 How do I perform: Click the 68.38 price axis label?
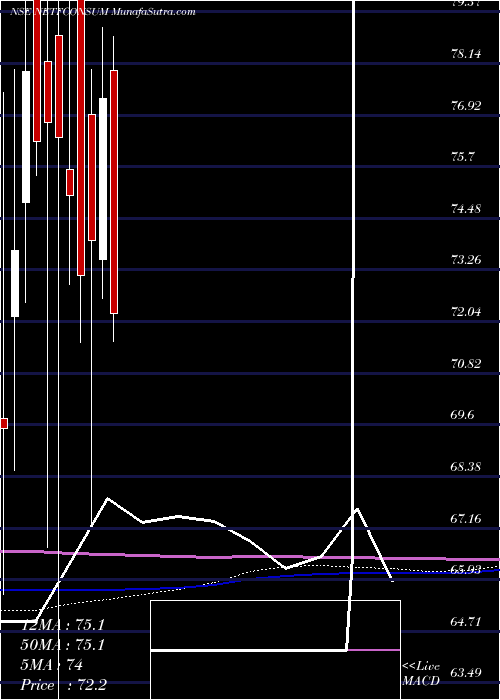click(x=466, y=467)
